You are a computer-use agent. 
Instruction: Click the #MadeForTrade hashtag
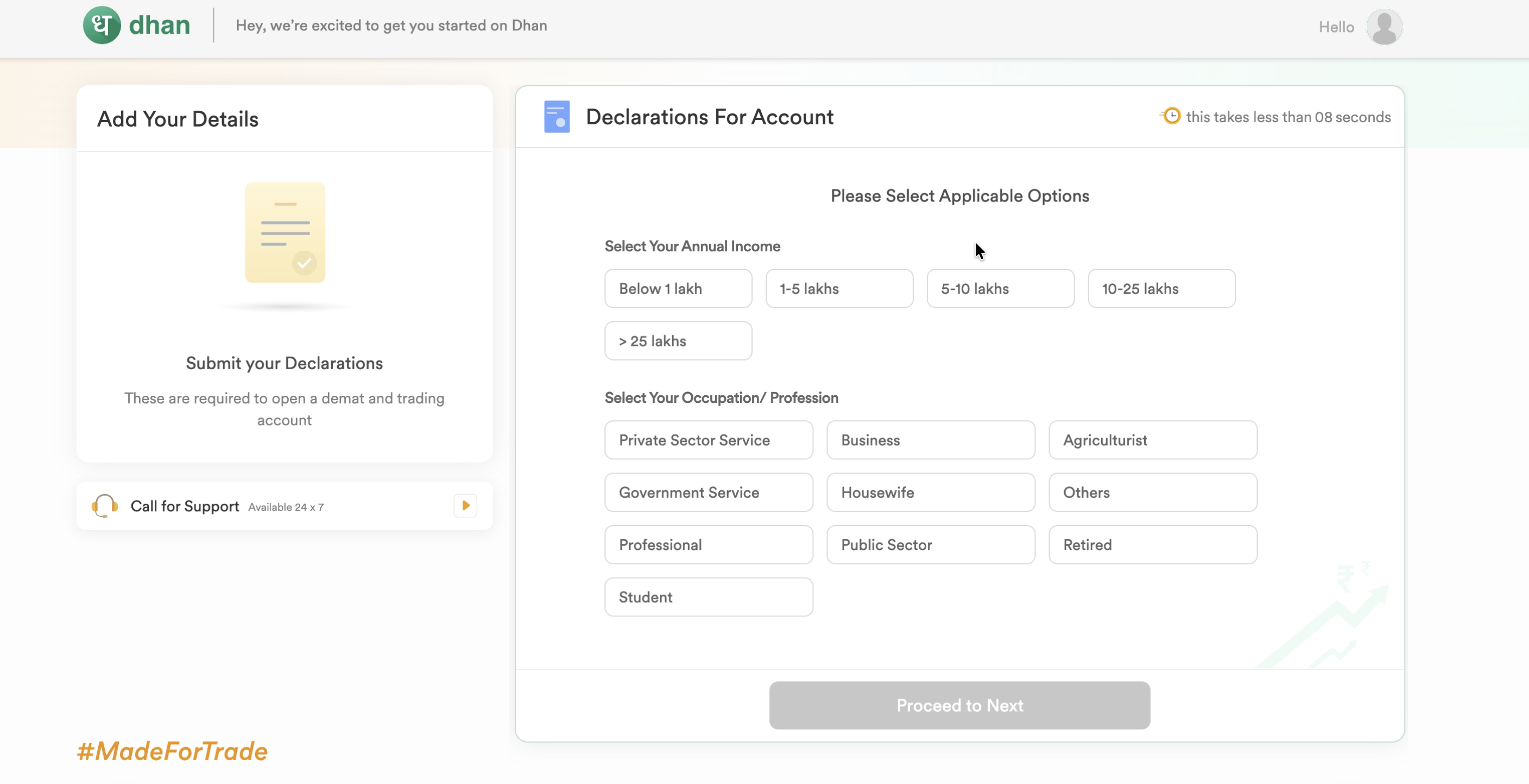[x=172, y=751]
